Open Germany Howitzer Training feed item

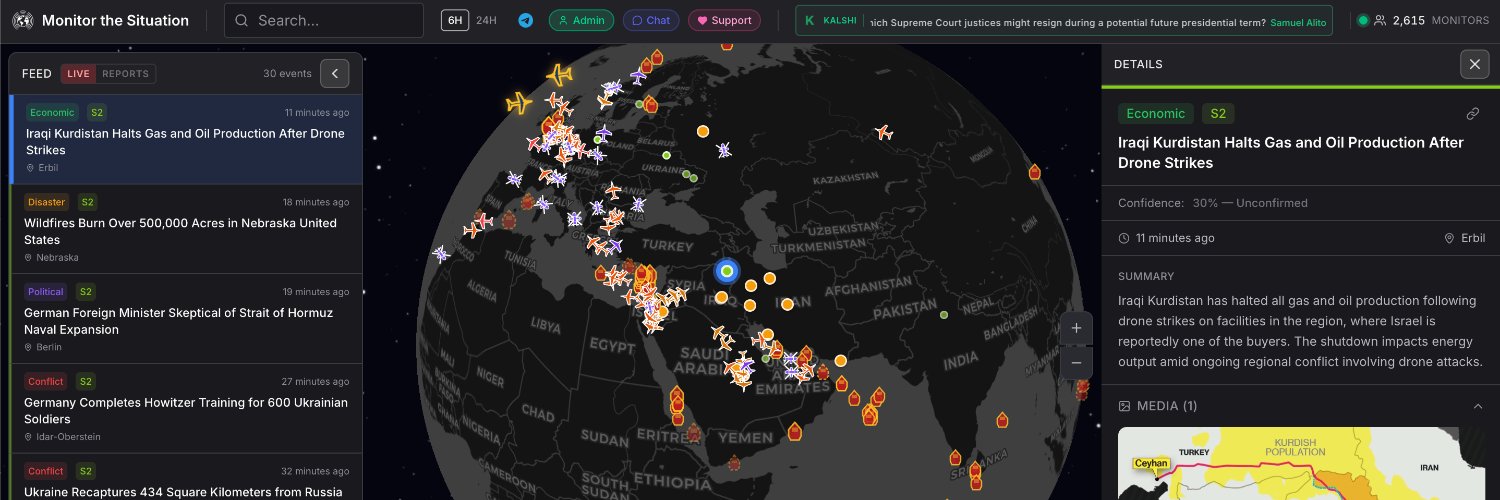coord(186,408)
